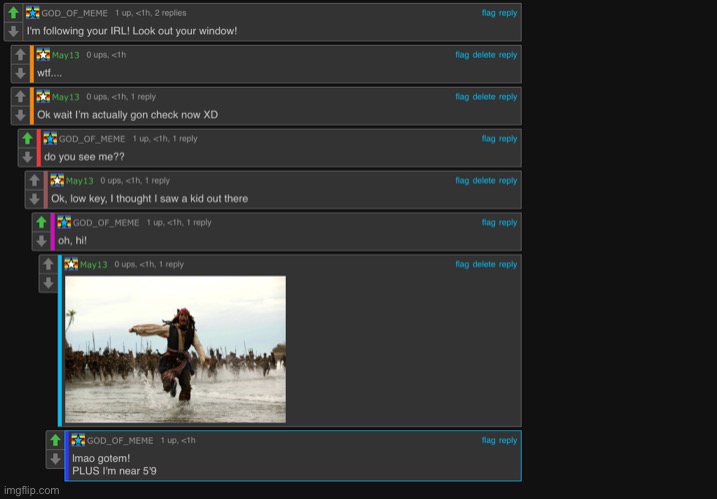
Task: Downvote the "I thought I saw a kid" comment
Action: click(x=34, y=199)
